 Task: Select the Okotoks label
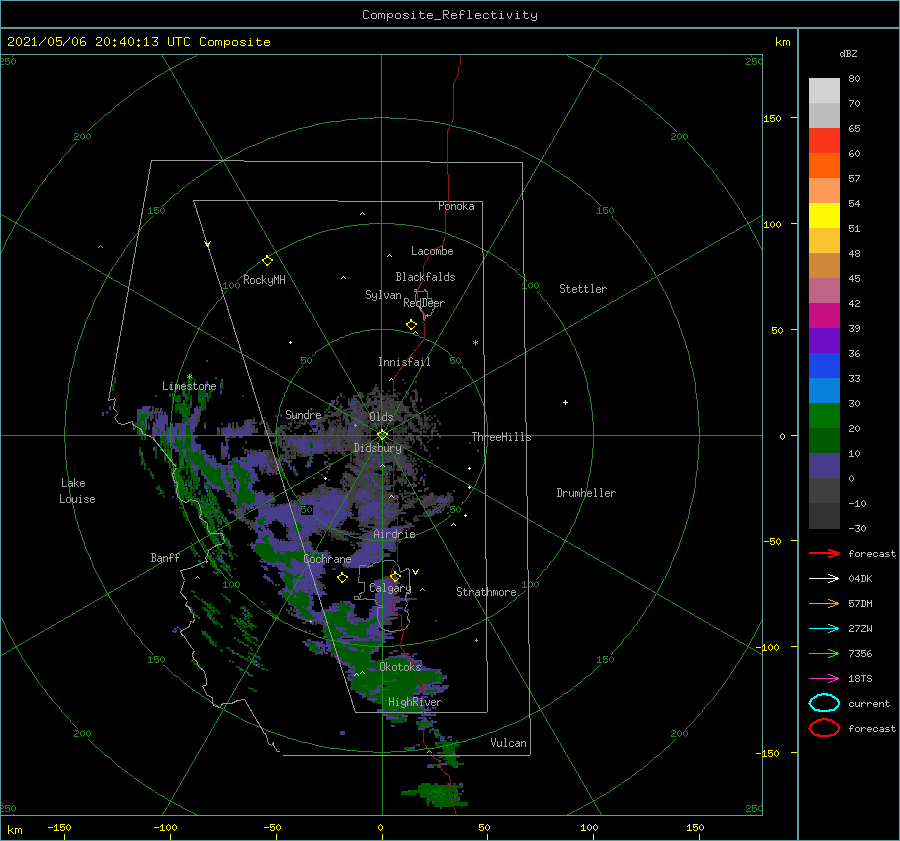[x=400, y=667]
